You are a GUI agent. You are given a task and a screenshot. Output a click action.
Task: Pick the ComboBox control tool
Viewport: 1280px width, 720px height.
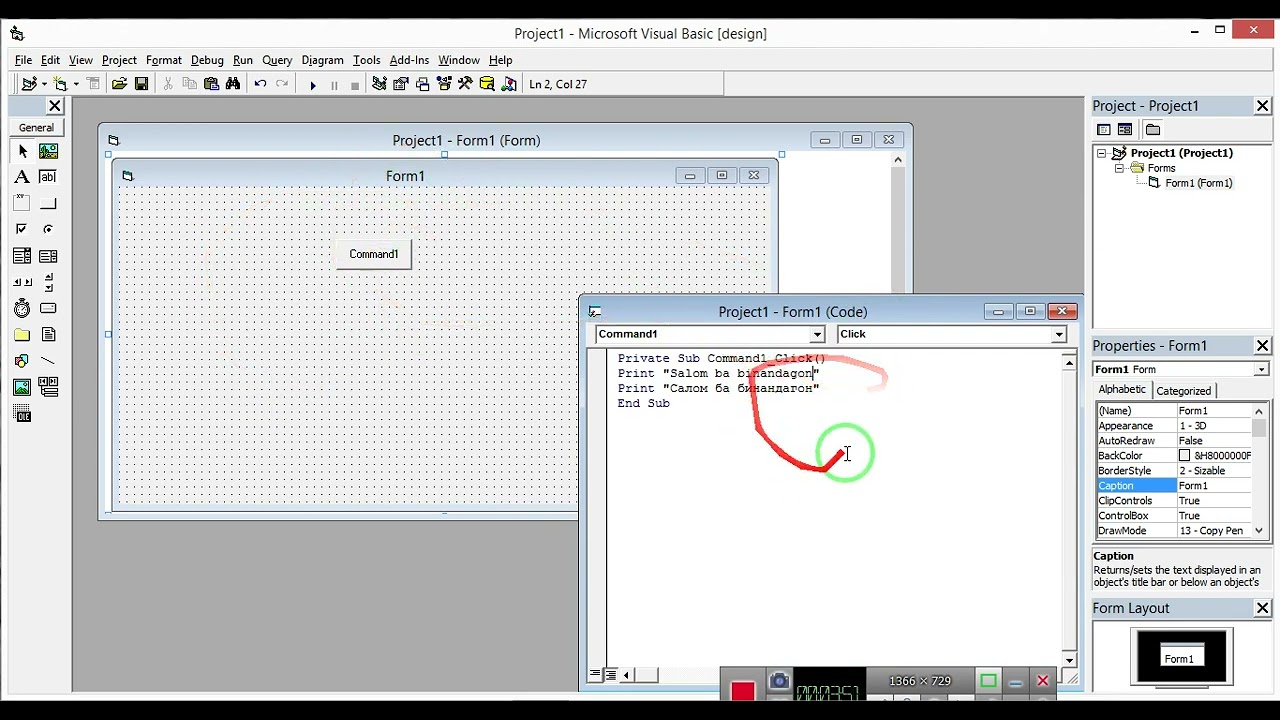click(22, 256)
